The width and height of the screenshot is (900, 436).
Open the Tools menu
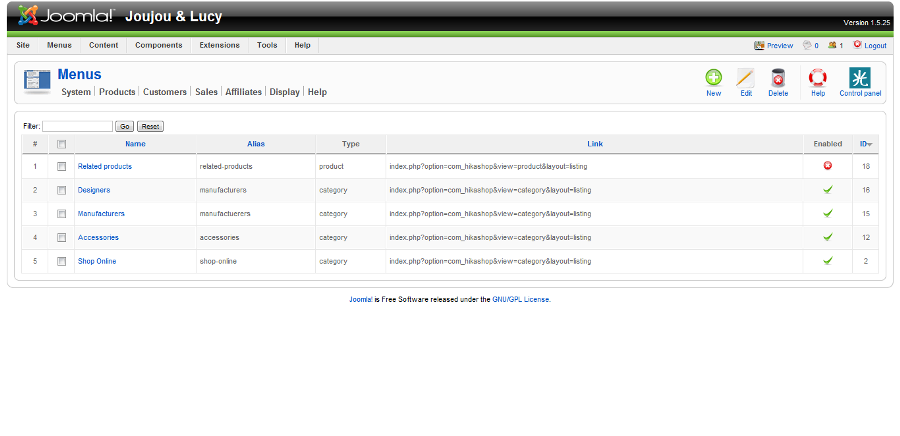(x=267, y=45)
